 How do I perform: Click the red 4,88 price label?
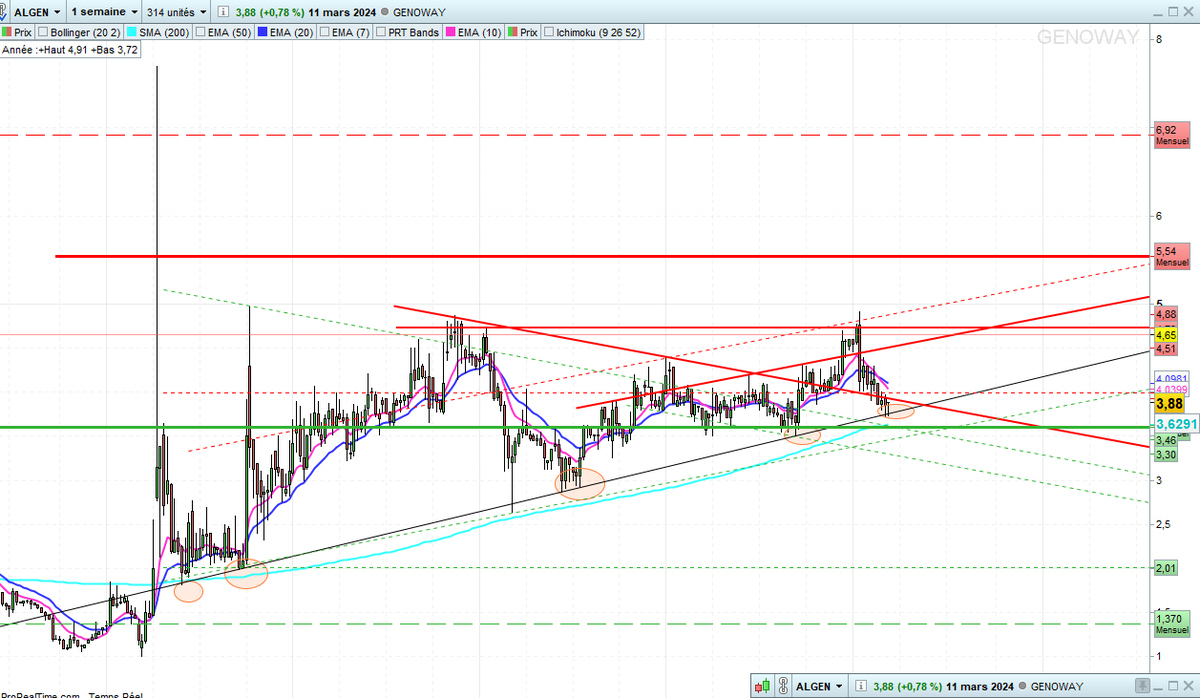coord(1165,314)
